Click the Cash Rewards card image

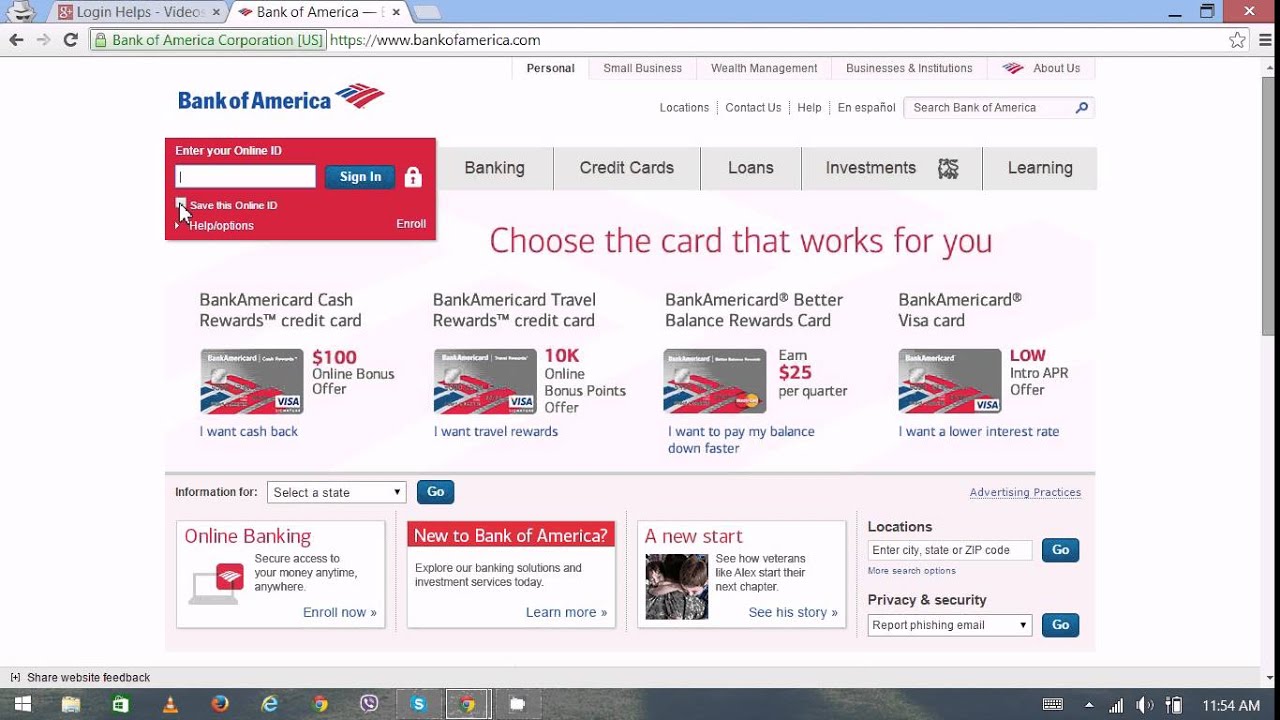(252, 381)
